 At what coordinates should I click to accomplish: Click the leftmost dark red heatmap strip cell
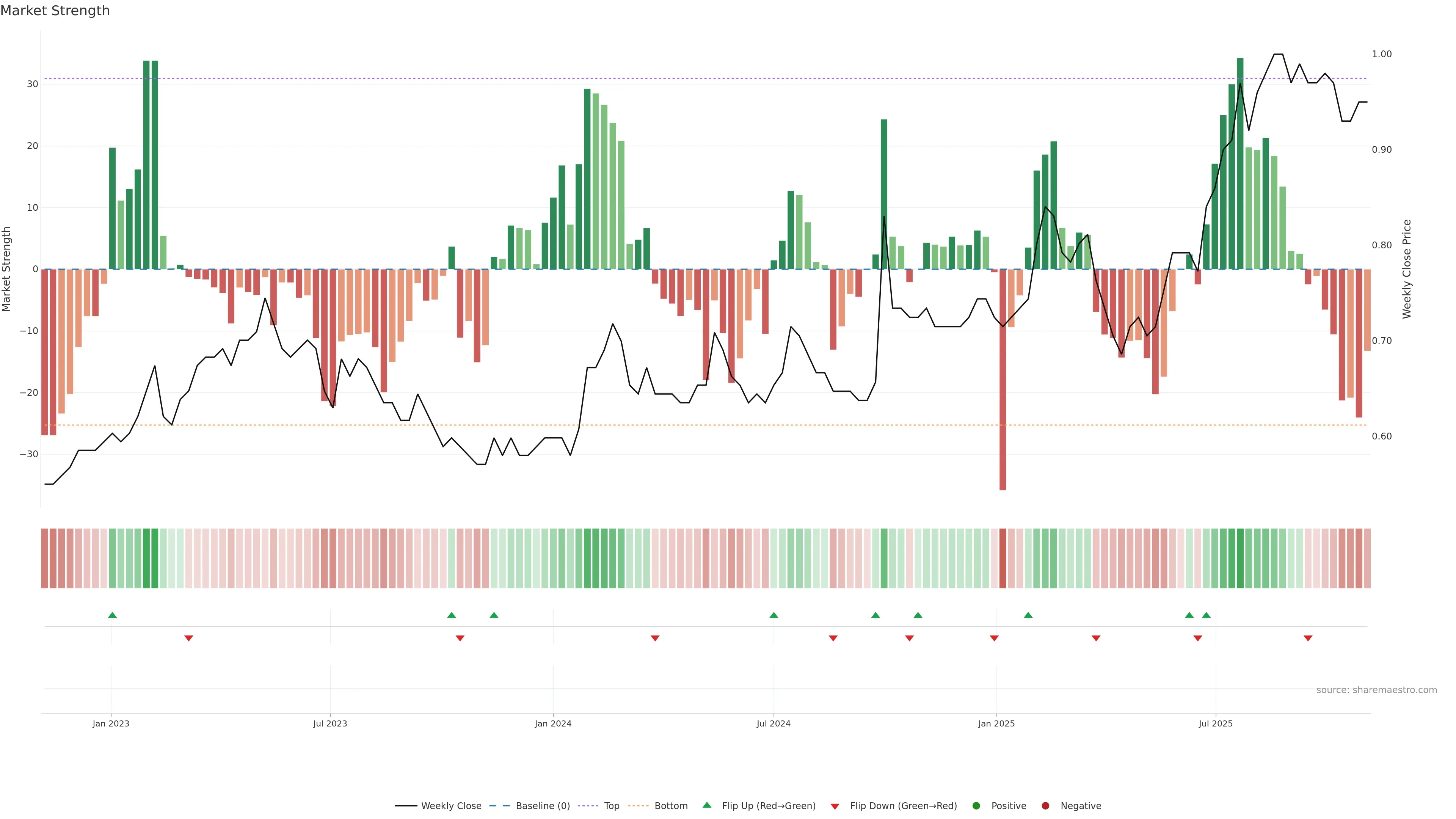click(44, 559)
